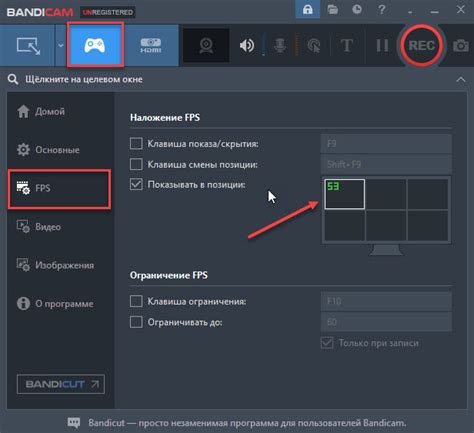Select top-center FPS position cell

(x=386, y=194)
